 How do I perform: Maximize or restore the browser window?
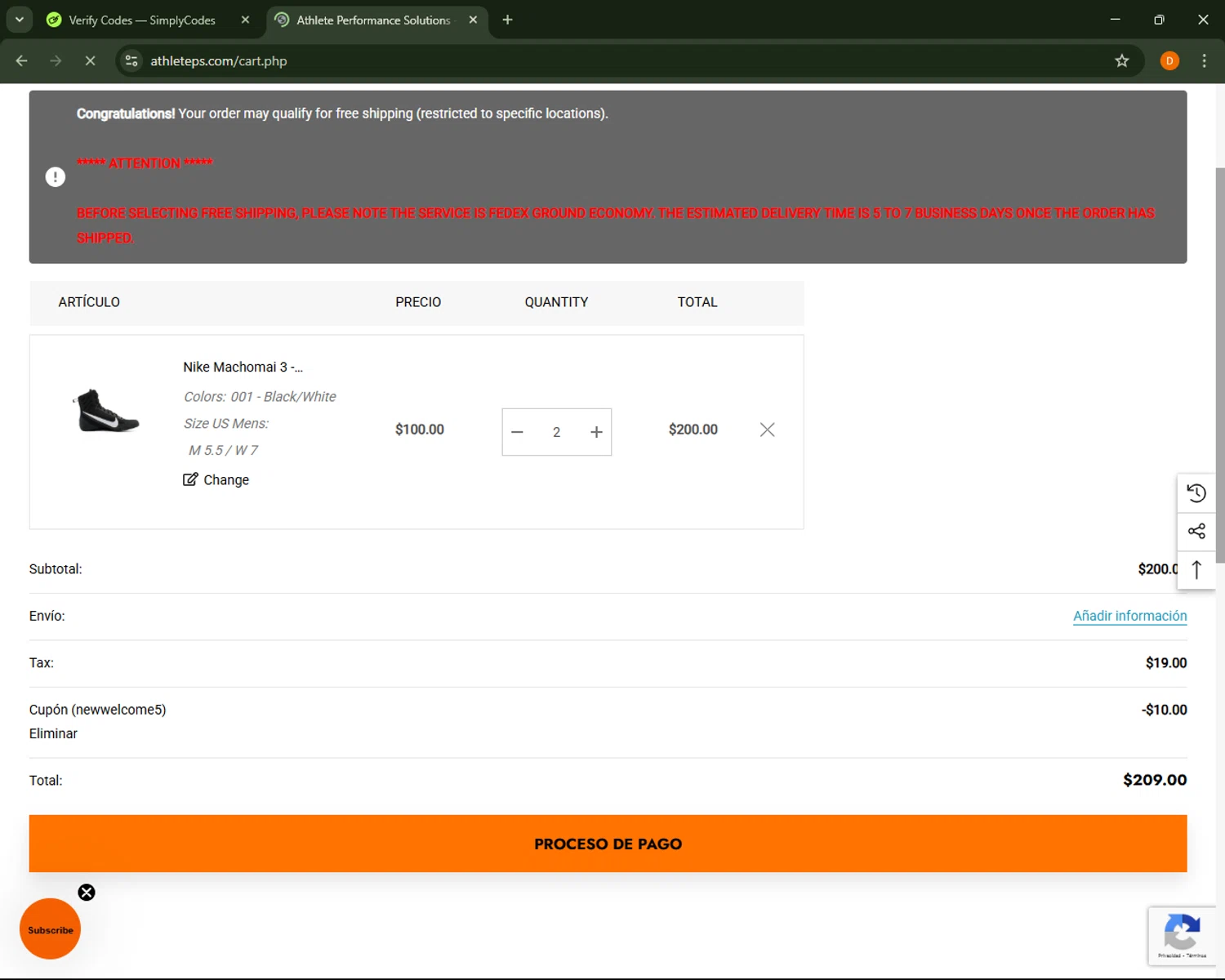[1159, 20]
